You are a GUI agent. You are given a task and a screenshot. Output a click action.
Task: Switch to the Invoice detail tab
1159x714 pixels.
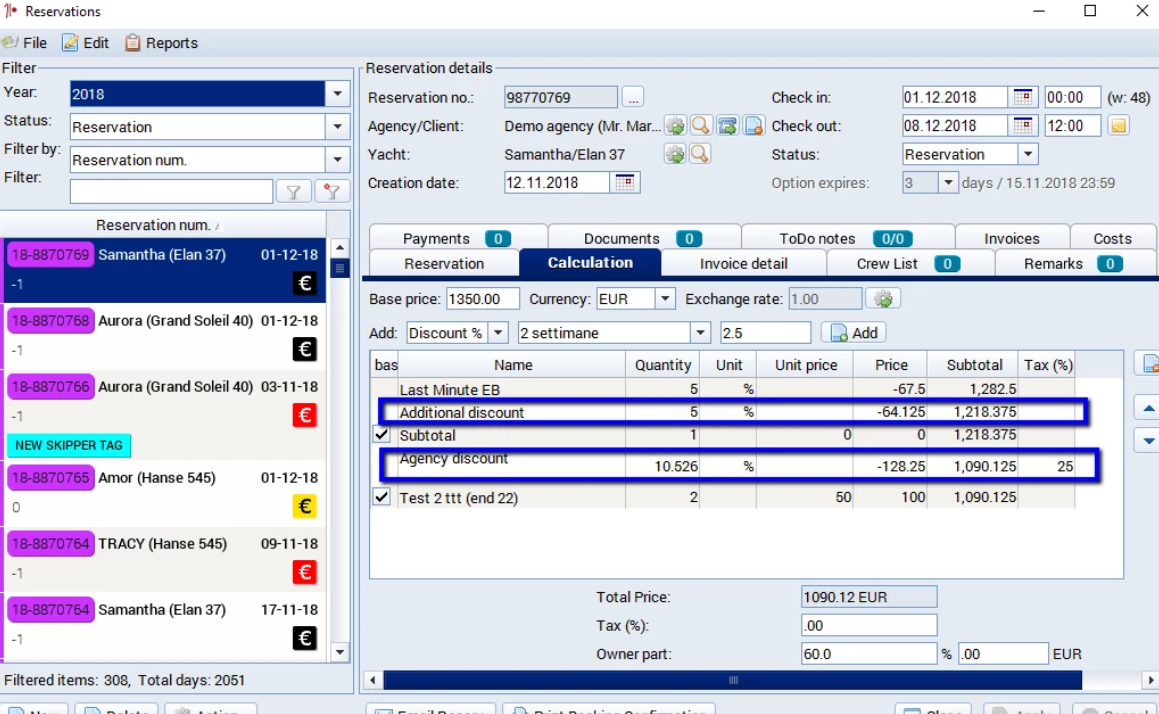[744, 264]
